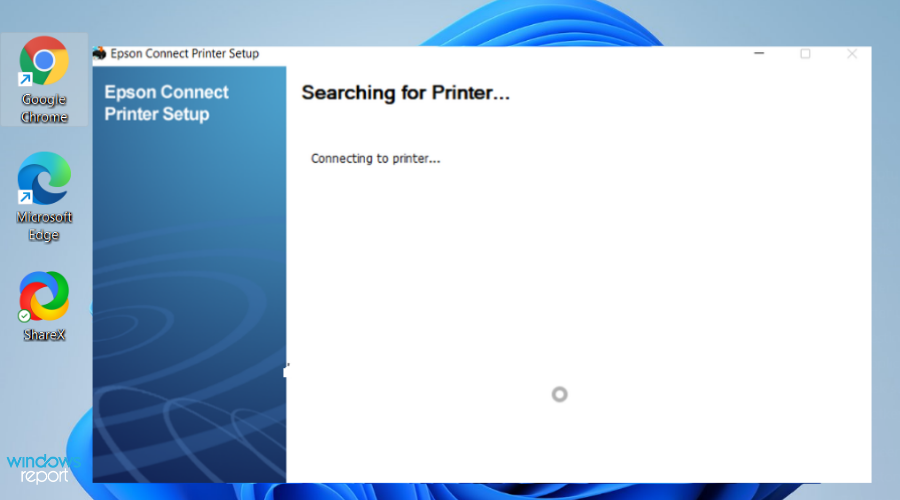Click the 'Searching for Printer...' heading
900x500 pixels.
[405, 92]
